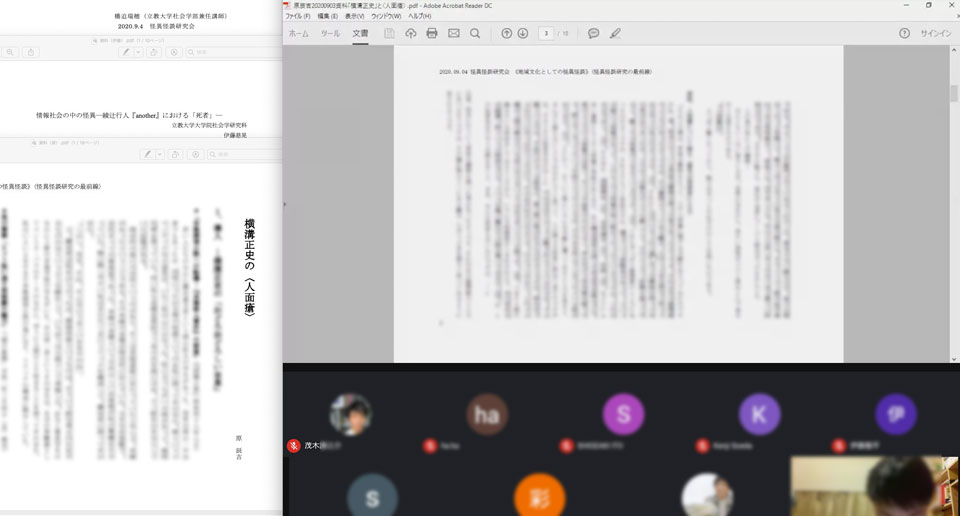Click the search field in lower Preview toolbar

[244, 154]
